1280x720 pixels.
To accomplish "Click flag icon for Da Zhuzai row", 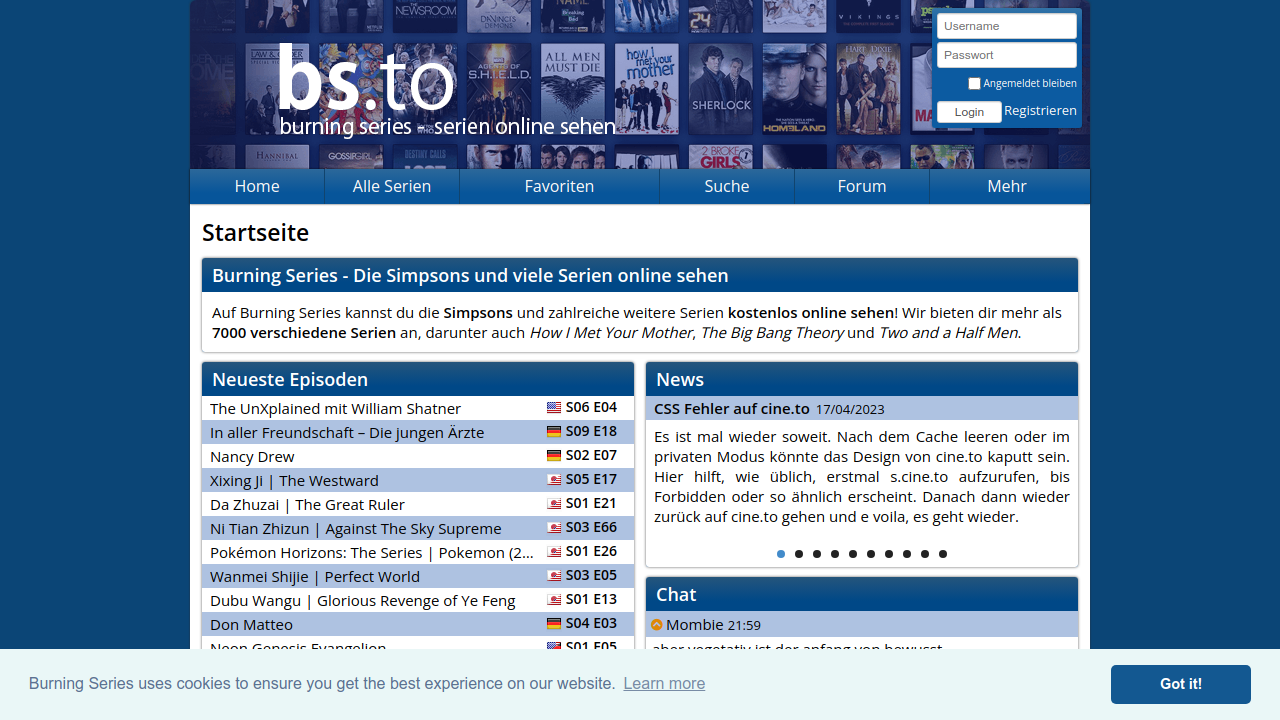I will 554,504.
